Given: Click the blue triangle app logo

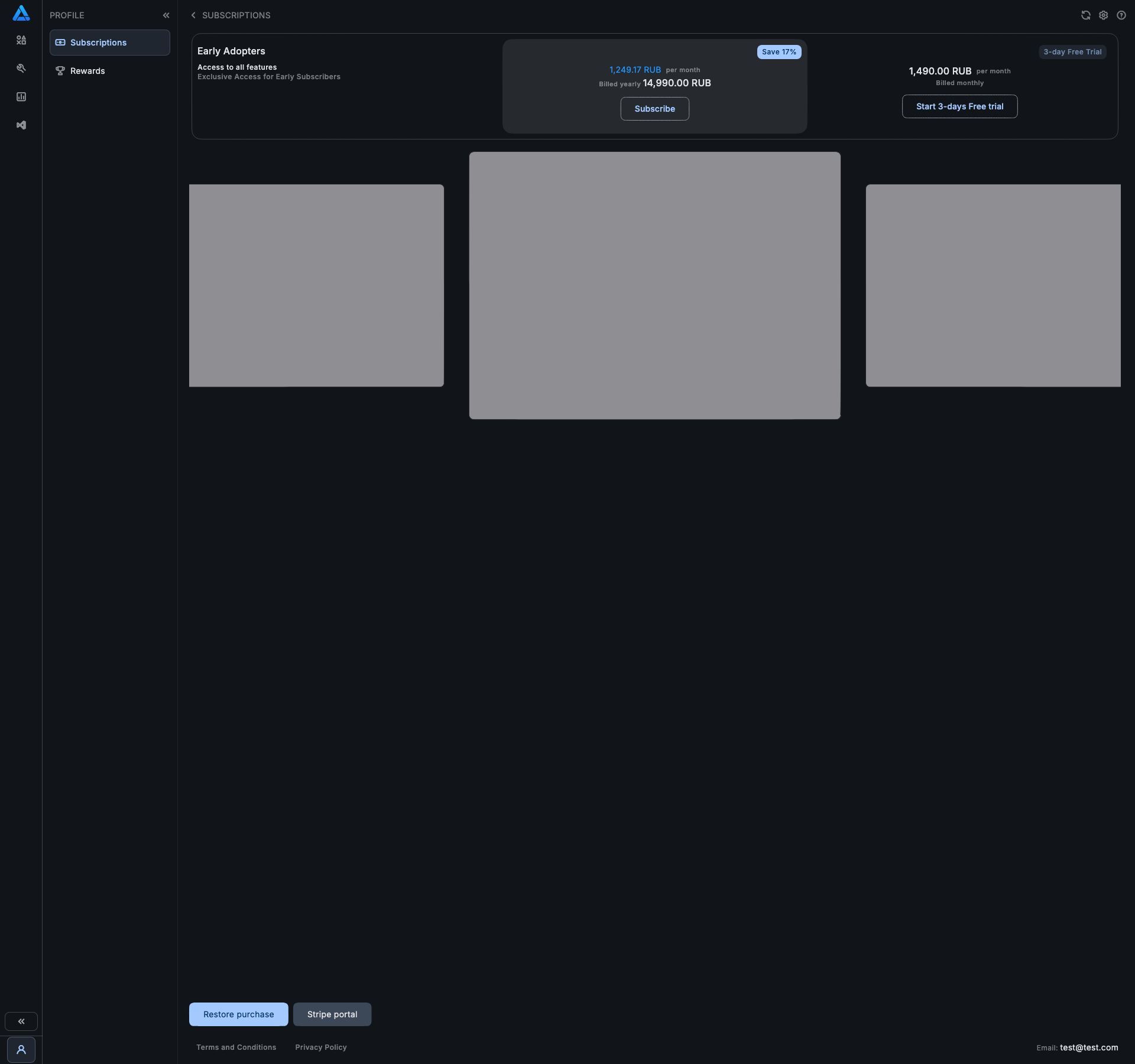Looking at the screenshot, I should point(21,13).
